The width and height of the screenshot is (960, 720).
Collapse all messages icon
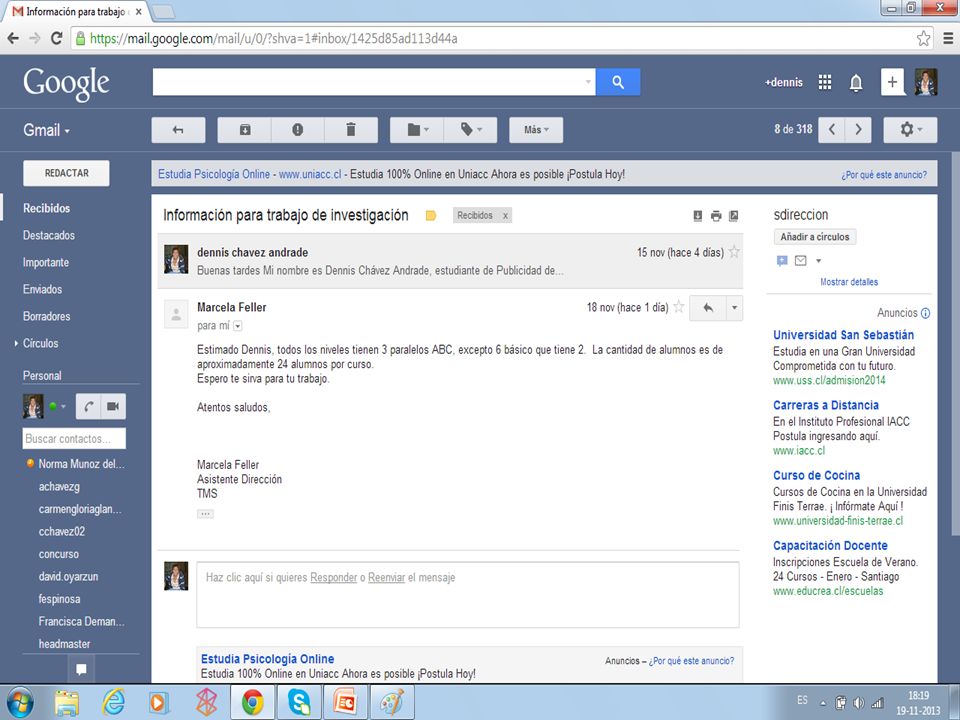(x=697, y=216)
